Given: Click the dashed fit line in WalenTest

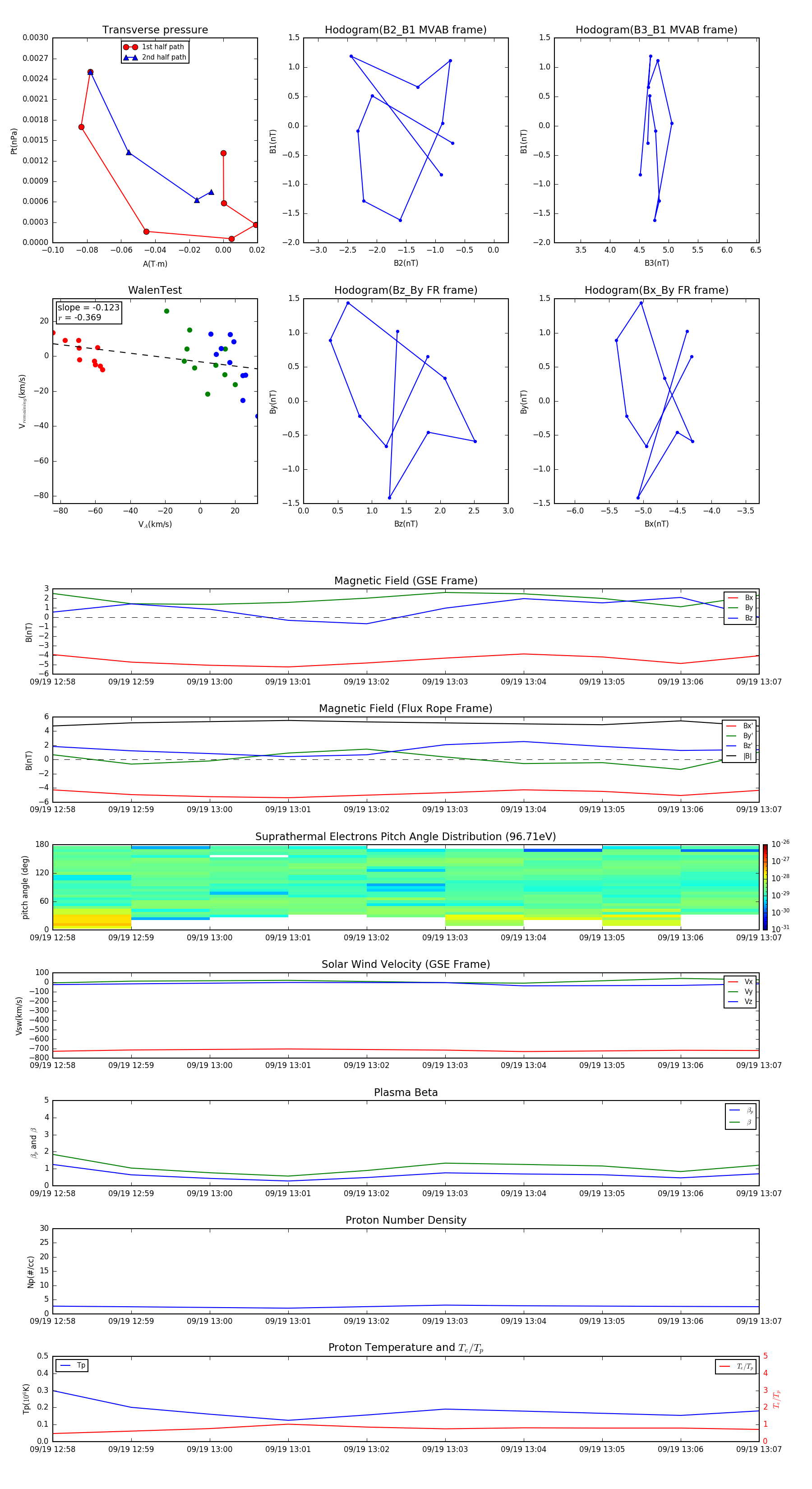Looking at the screenshot, I should pyautogui.click(x=155, y=356).
